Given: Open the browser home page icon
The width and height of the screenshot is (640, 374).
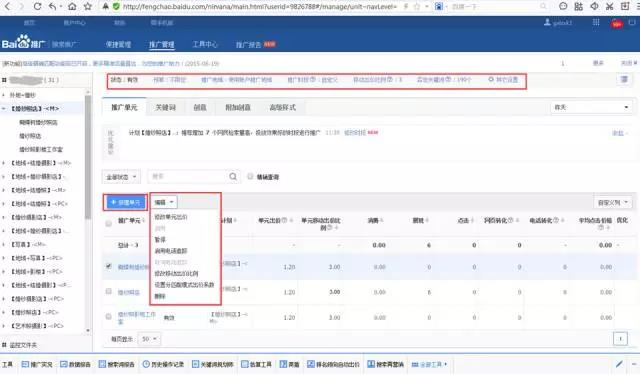Looking at the screenshot, I should 72,7.
